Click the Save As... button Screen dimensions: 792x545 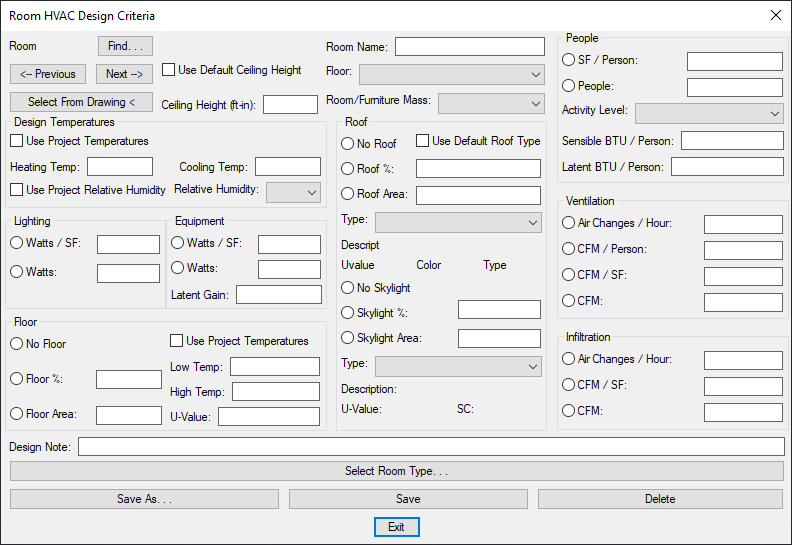144,499
